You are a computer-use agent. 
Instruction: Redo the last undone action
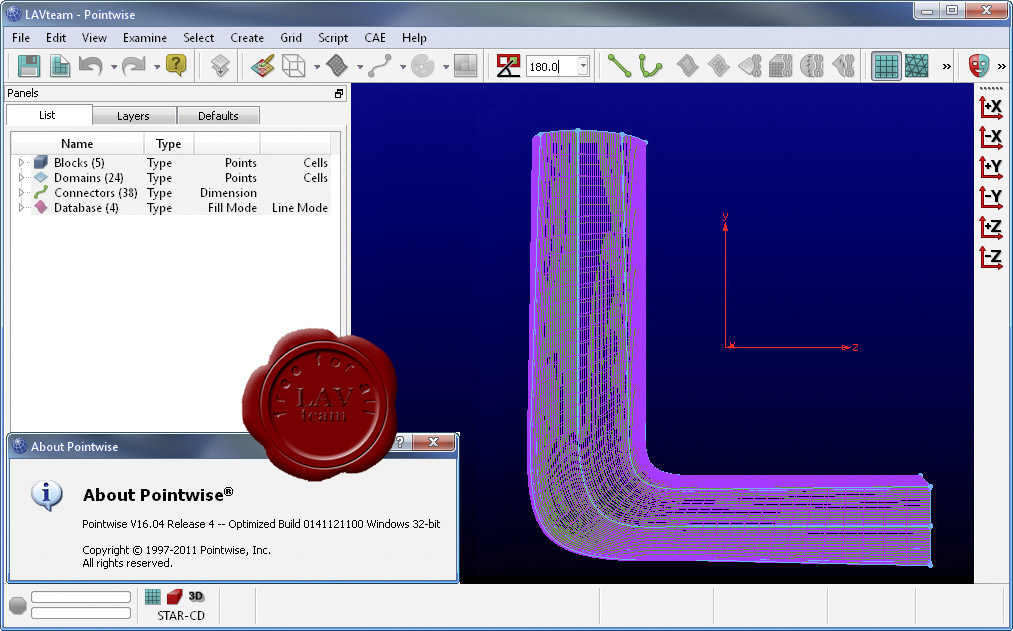click(x=134, y=66)
